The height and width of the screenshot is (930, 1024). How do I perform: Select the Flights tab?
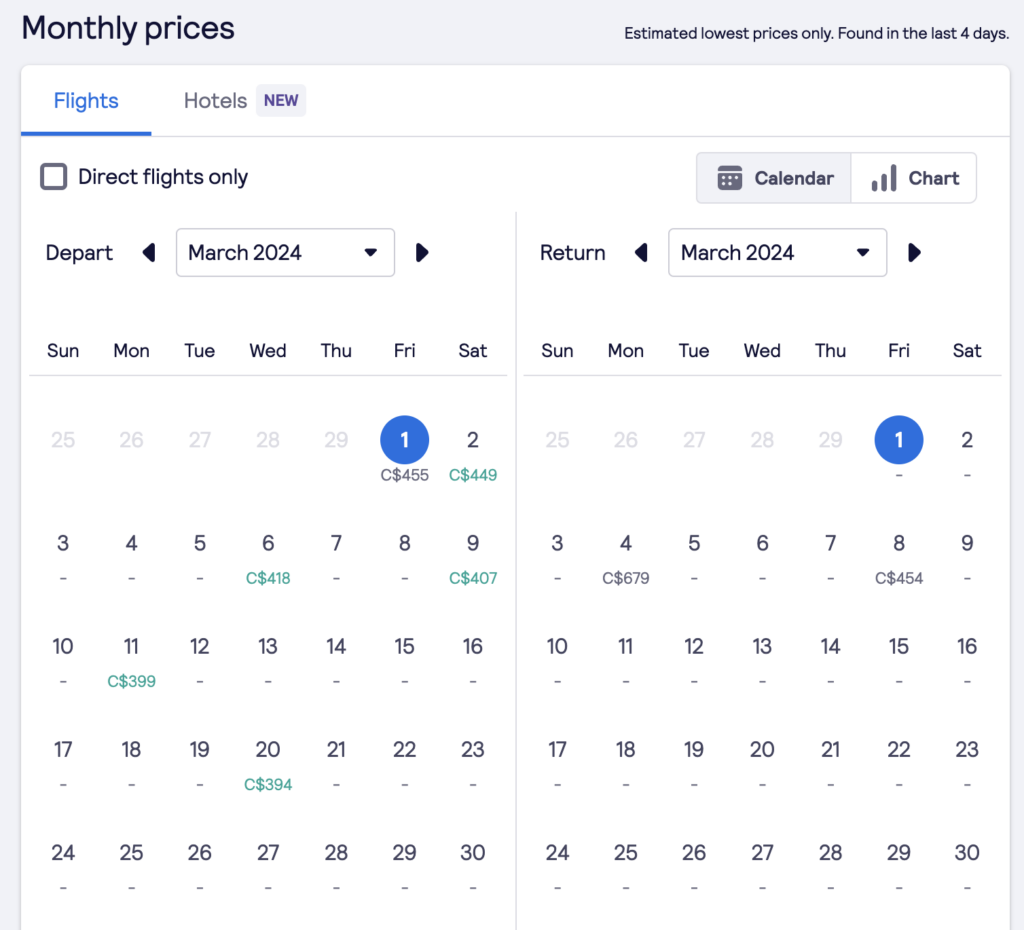85,100
